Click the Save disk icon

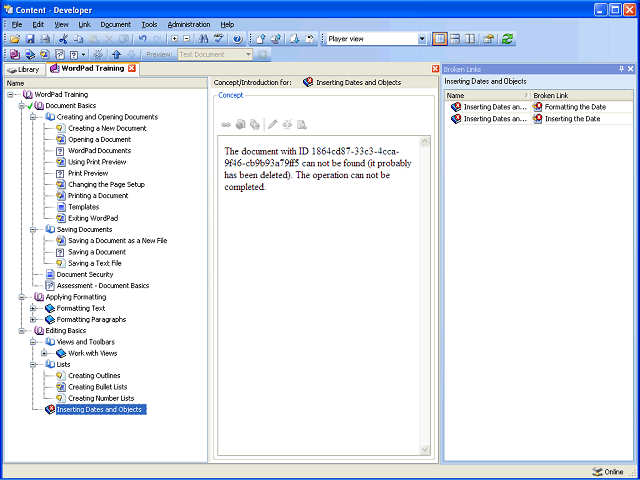pos(30,39)
